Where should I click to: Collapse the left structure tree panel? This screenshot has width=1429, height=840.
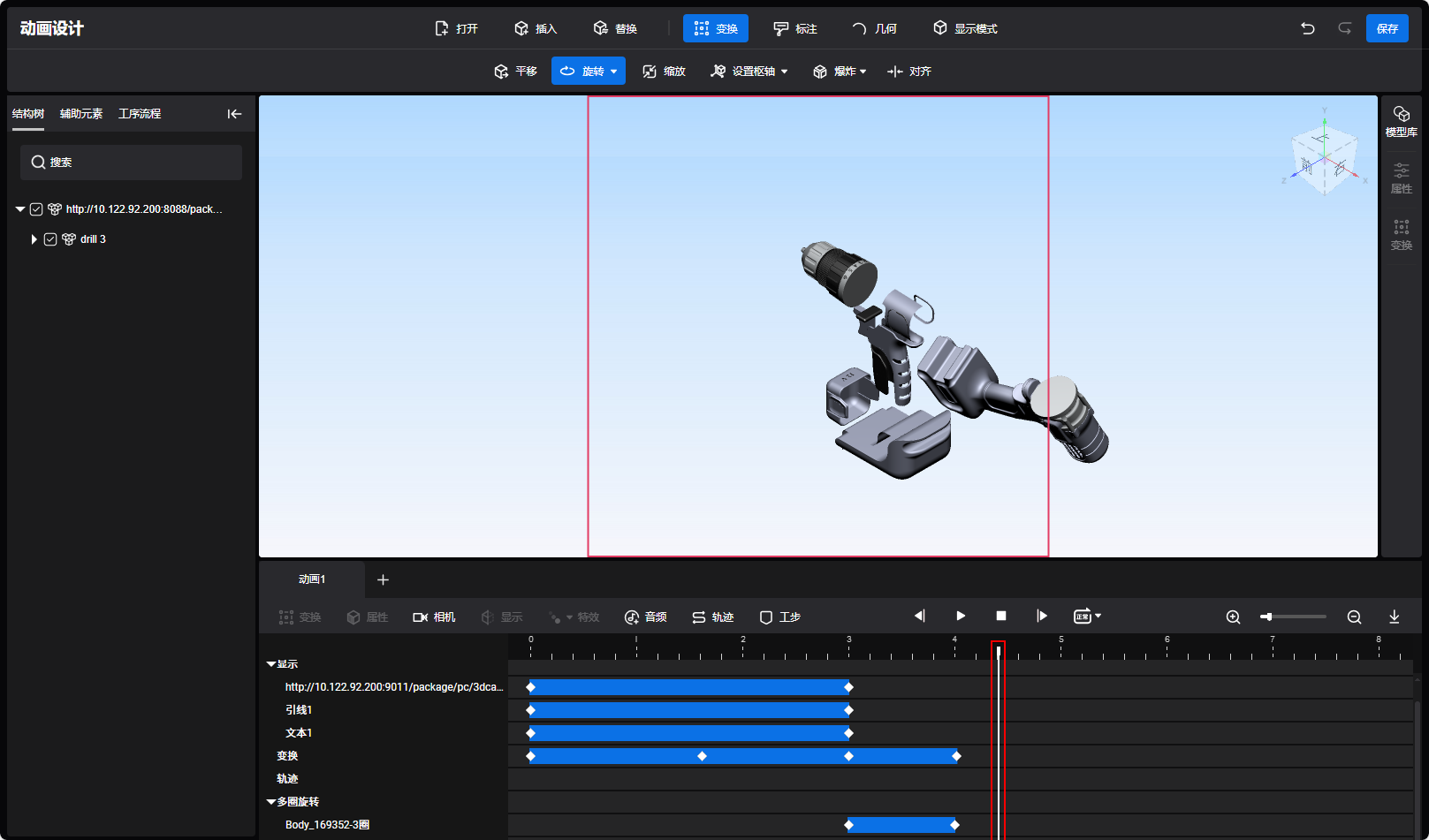coord(234,114)
